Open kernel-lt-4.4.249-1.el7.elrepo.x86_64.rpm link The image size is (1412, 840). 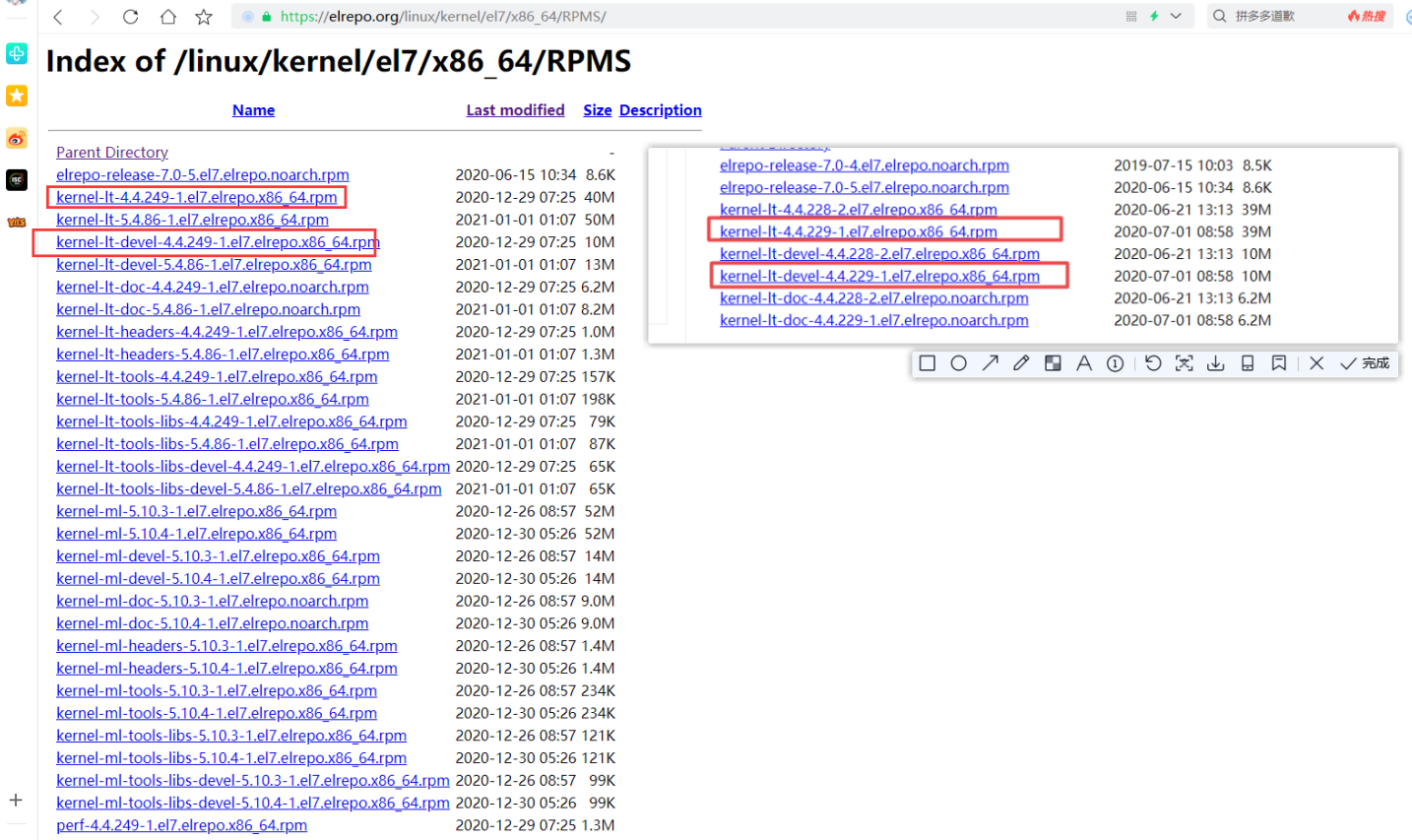point(197,197)
